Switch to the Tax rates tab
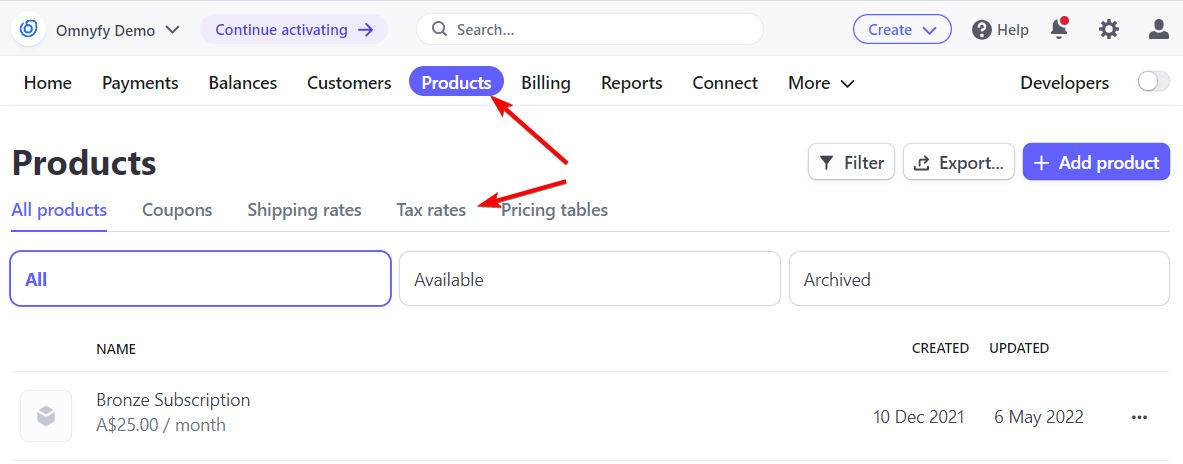 pos(432,210)
